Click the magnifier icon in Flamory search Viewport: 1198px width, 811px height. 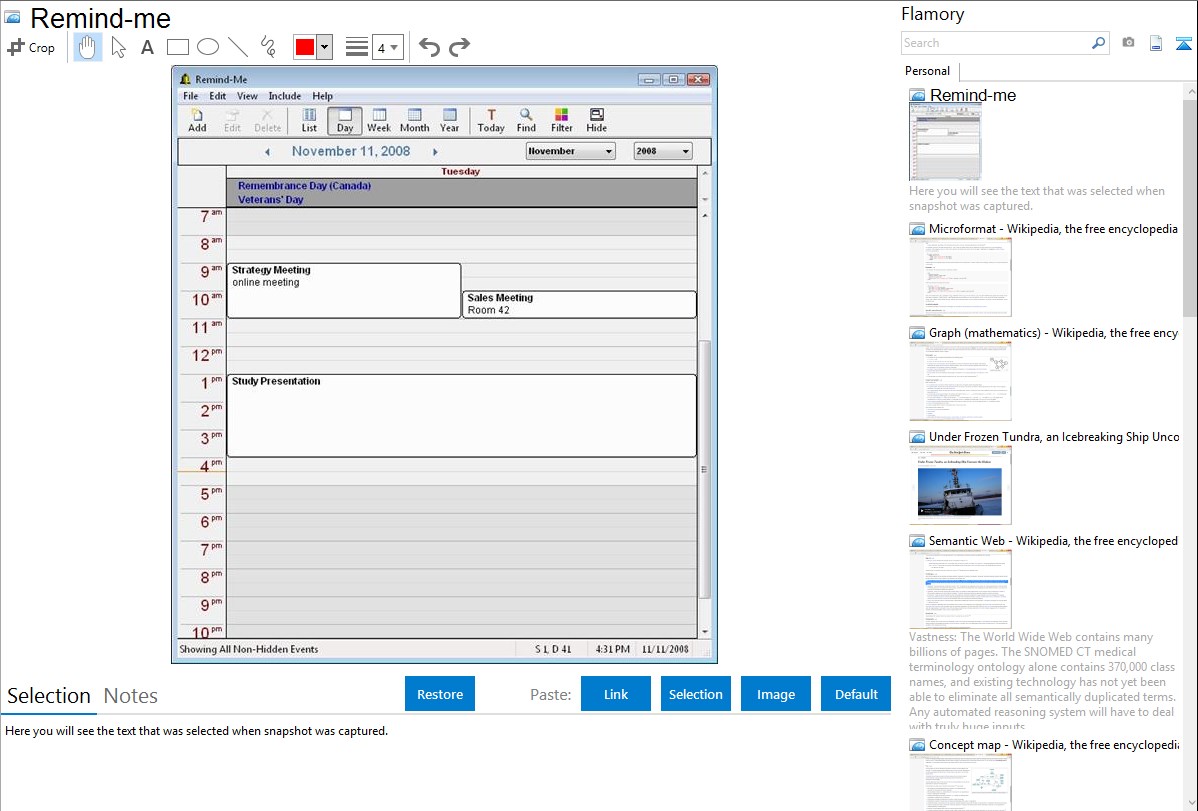(x=1099, y=43)
